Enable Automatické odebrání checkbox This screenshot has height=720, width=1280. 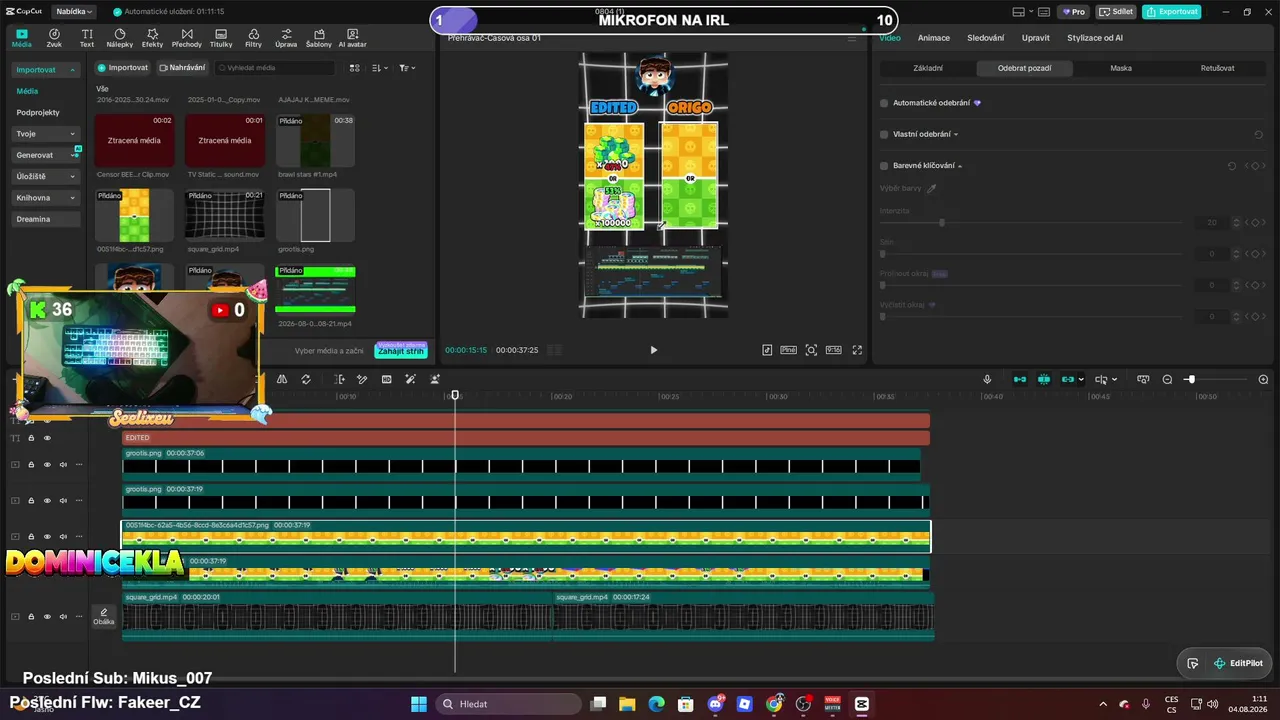tap(884, 103)
